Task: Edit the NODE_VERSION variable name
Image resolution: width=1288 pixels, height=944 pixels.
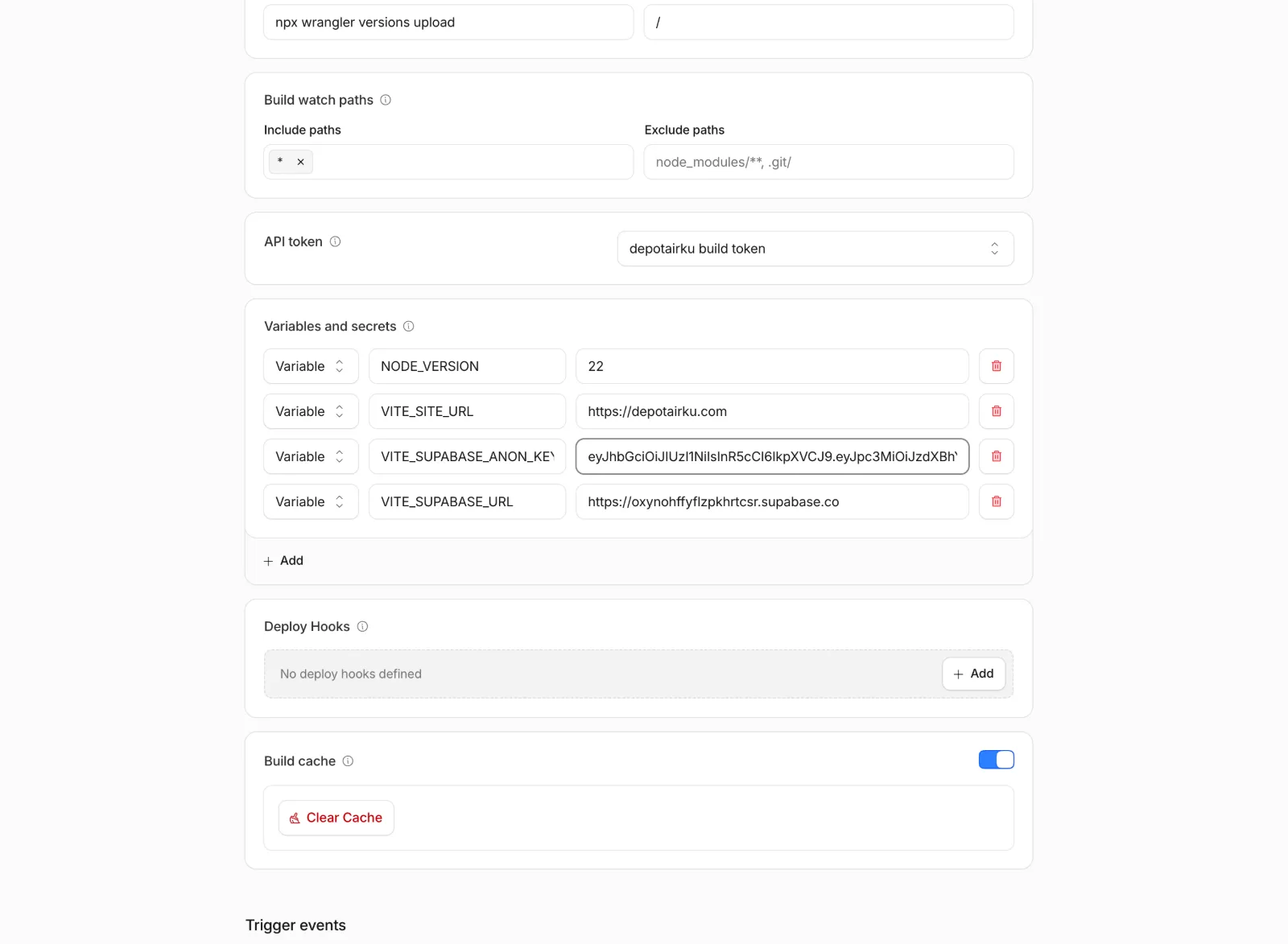Action: [x=467, y=366]
